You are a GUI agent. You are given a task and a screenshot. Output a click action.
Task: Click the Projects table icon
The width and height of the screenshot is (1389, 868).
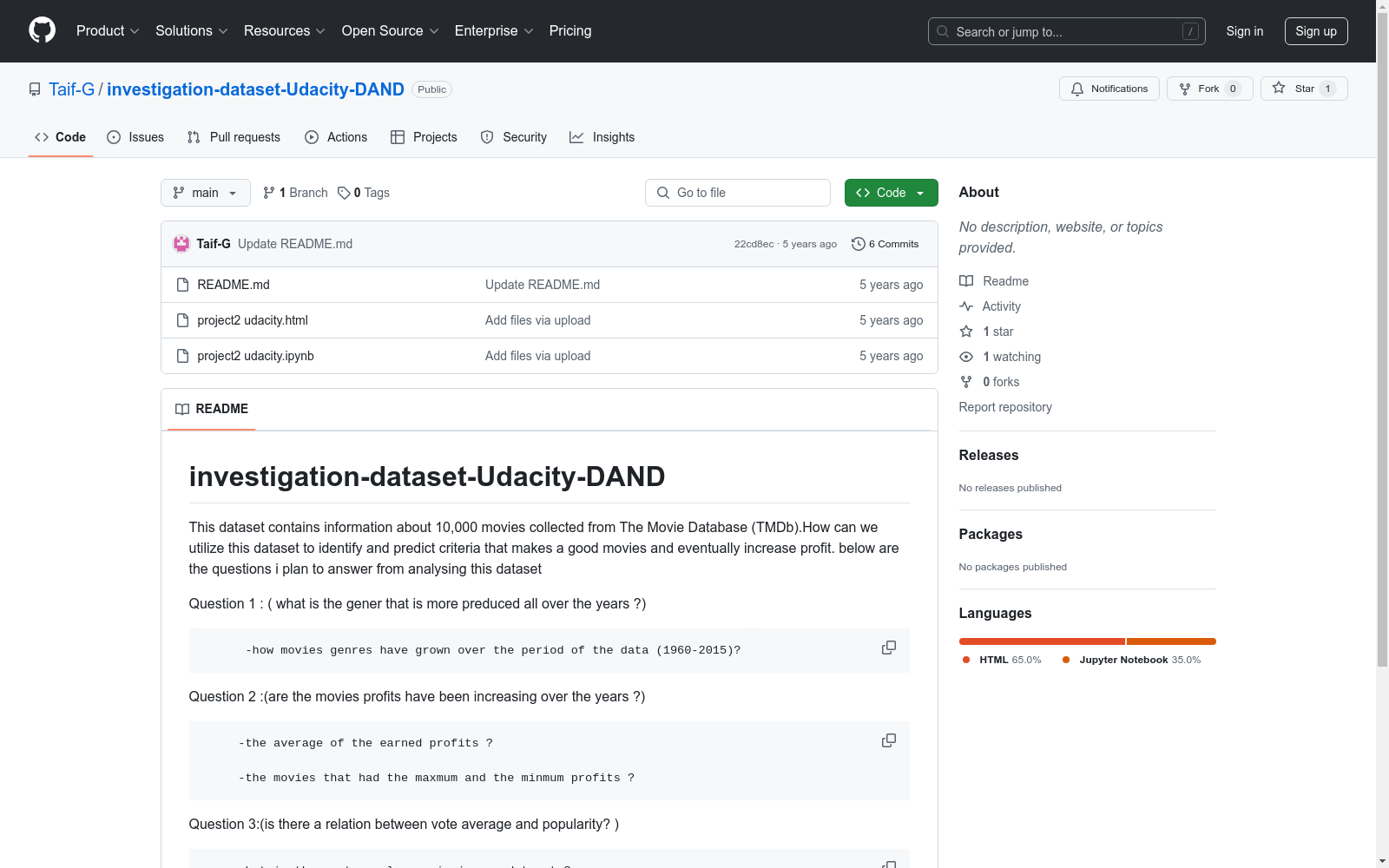[x=398, y=137]
